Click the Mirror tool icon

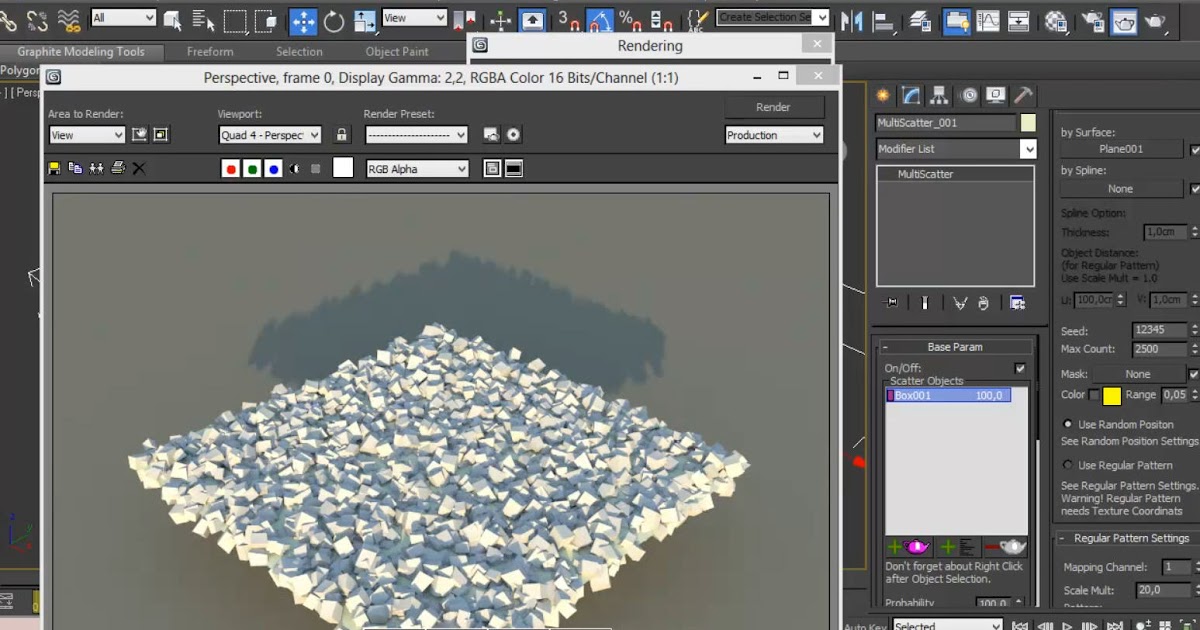(852, 20)
